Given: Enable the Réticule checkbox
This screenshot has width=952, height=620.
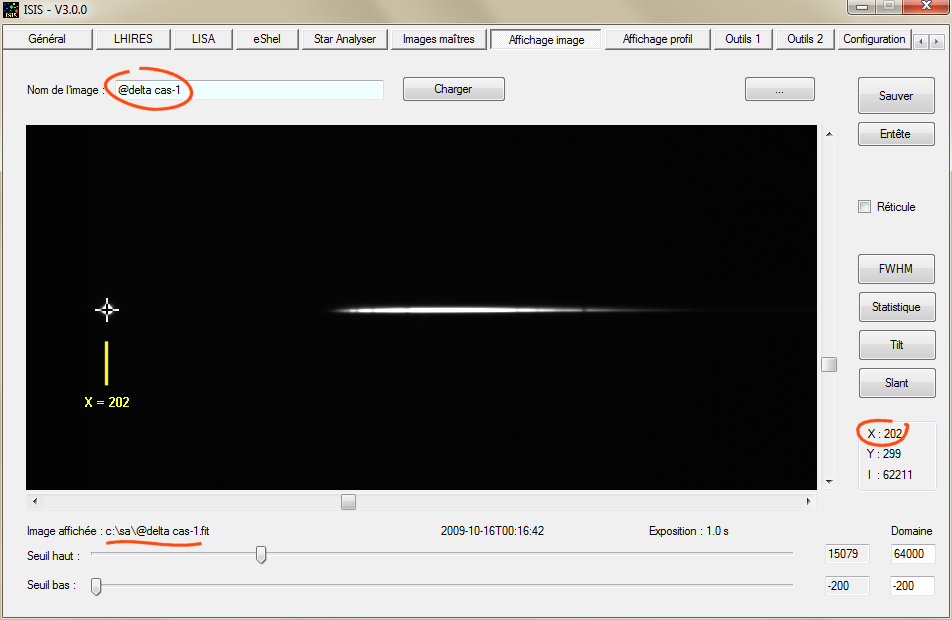Looking at the screenshot, I should point(865,207).
